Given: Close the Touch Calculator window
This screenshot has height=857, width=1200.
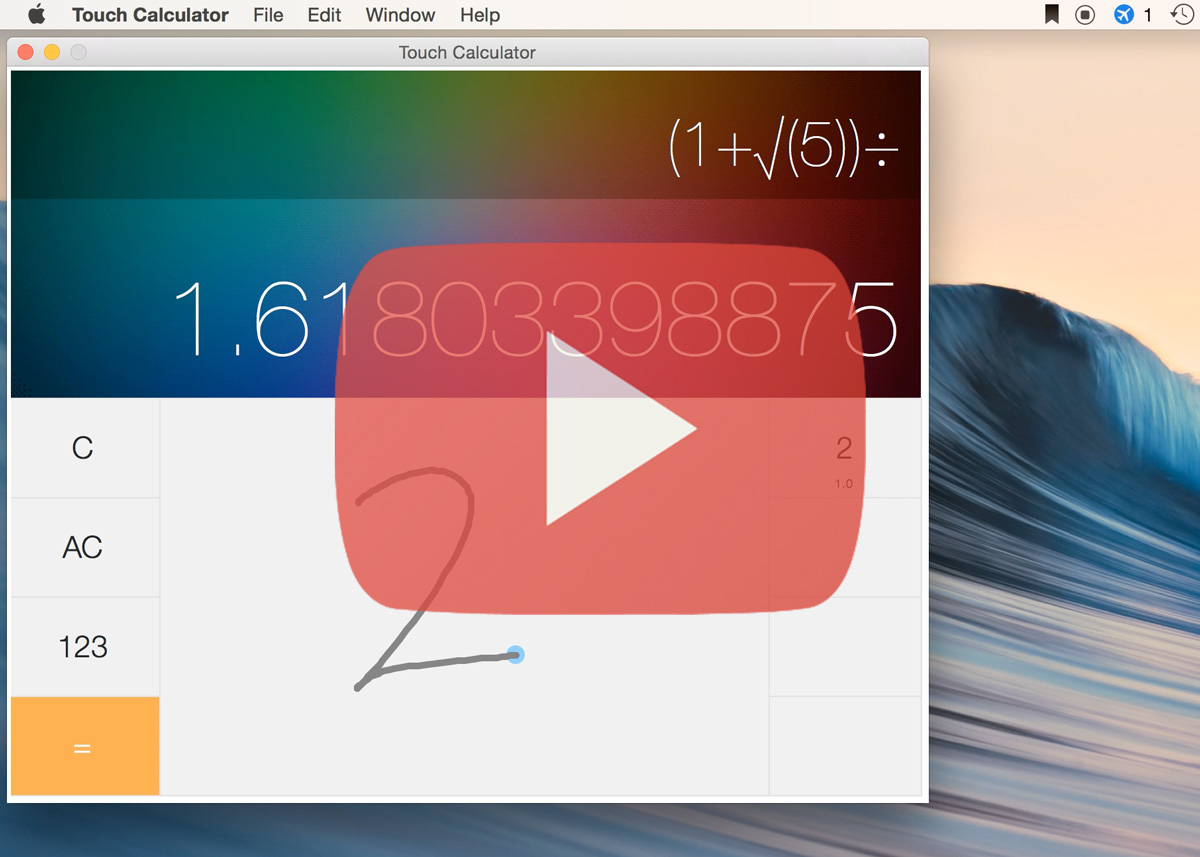Looking at the screenshot, I should tap(26, 53).
